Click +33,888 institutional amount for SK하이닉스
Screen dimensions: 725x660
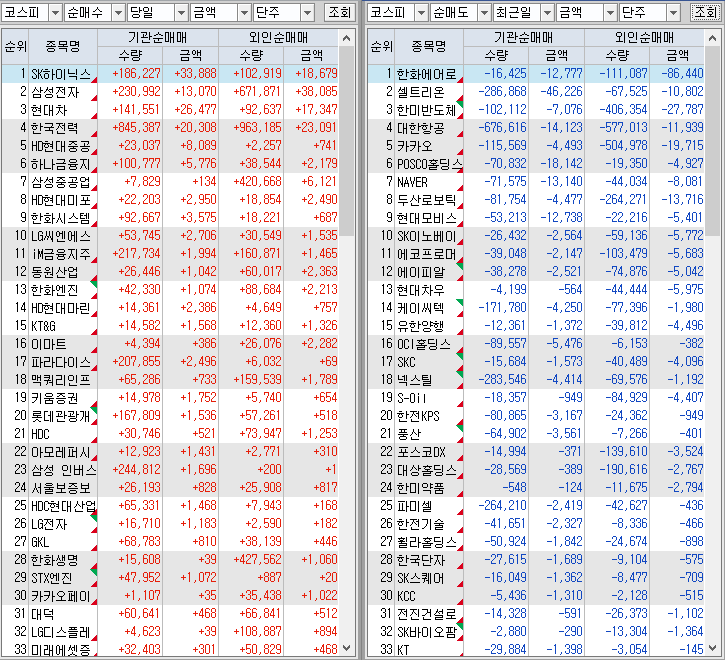click(x=196, y=74)
